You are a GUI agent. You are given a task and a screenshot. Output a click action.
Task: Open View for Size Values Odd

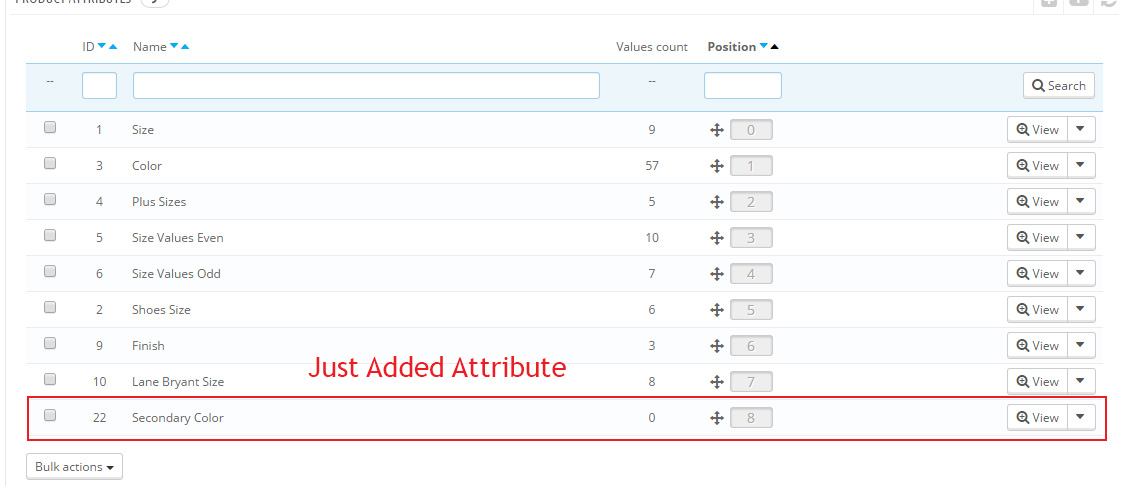1037,274
